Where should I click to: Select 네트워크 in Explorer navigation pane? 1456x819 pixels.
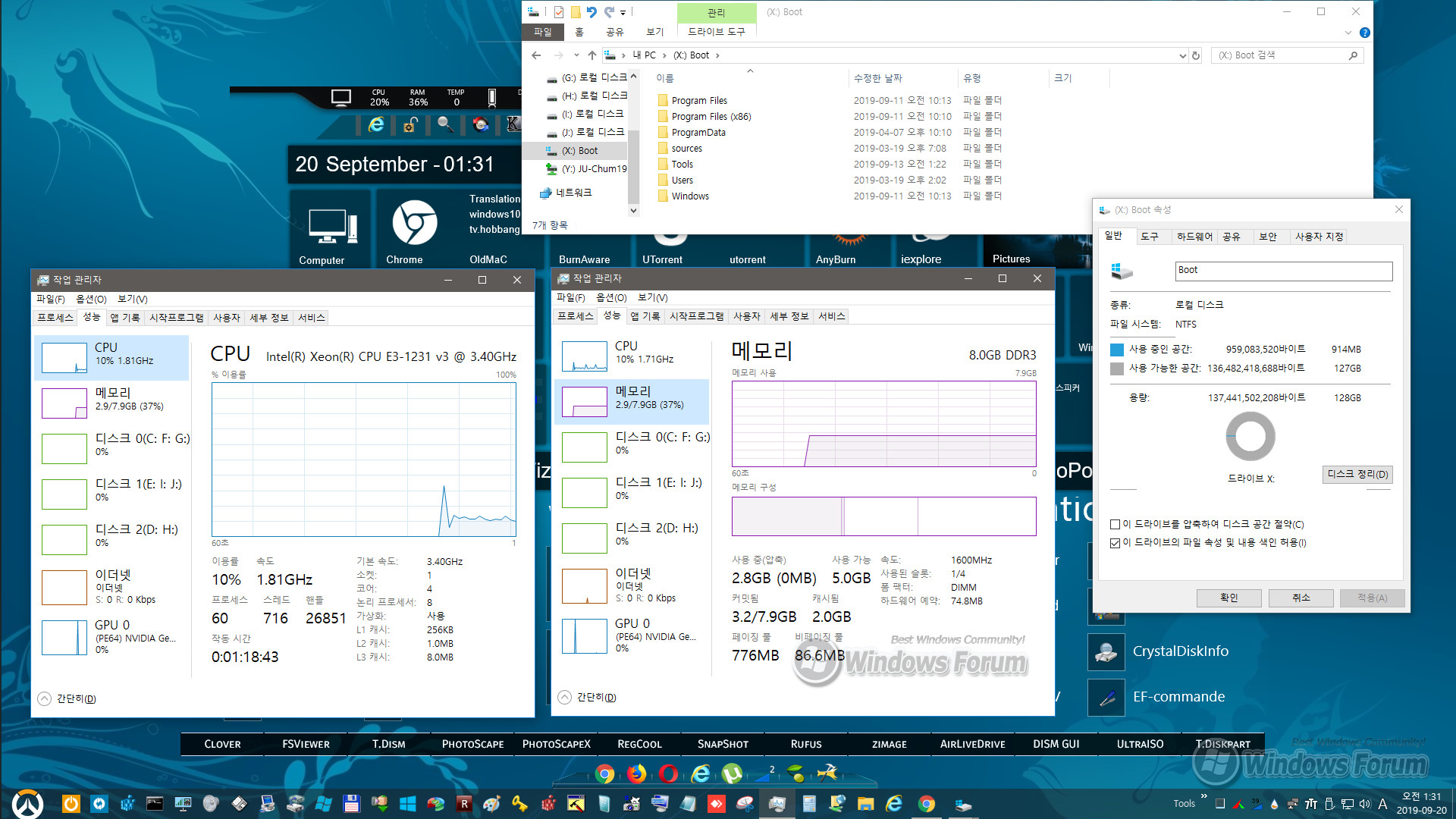pos(573,193)
